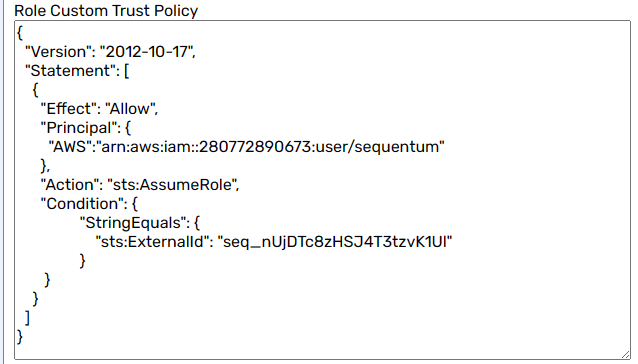Place cursor on the "Condition" key
638x364 pixels.
82,204
